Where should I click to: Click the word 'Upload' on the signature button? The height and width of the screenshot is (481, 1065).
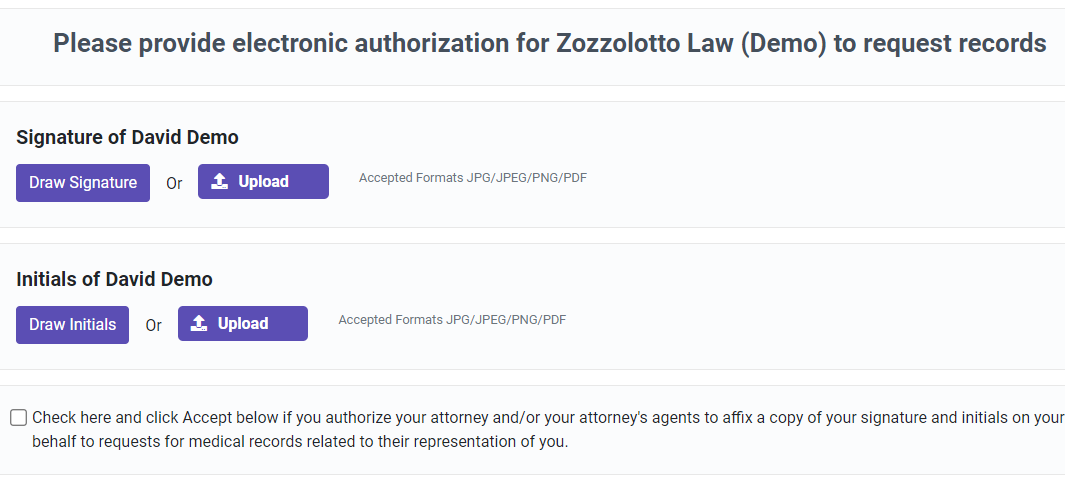click(263, 182)
